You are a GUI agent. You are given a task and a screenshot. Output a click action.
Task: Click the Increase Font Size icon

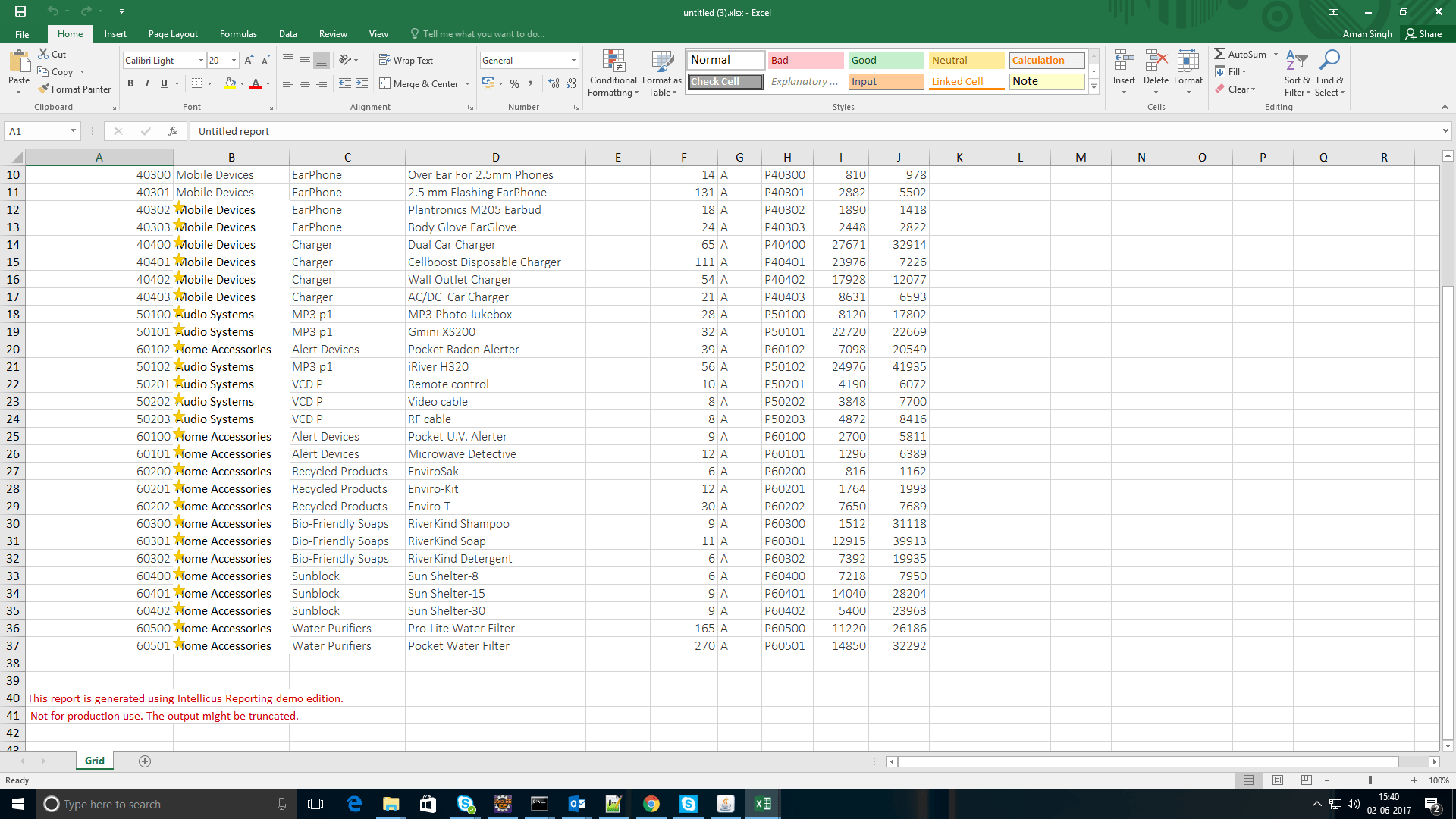[x=249, y=61]
